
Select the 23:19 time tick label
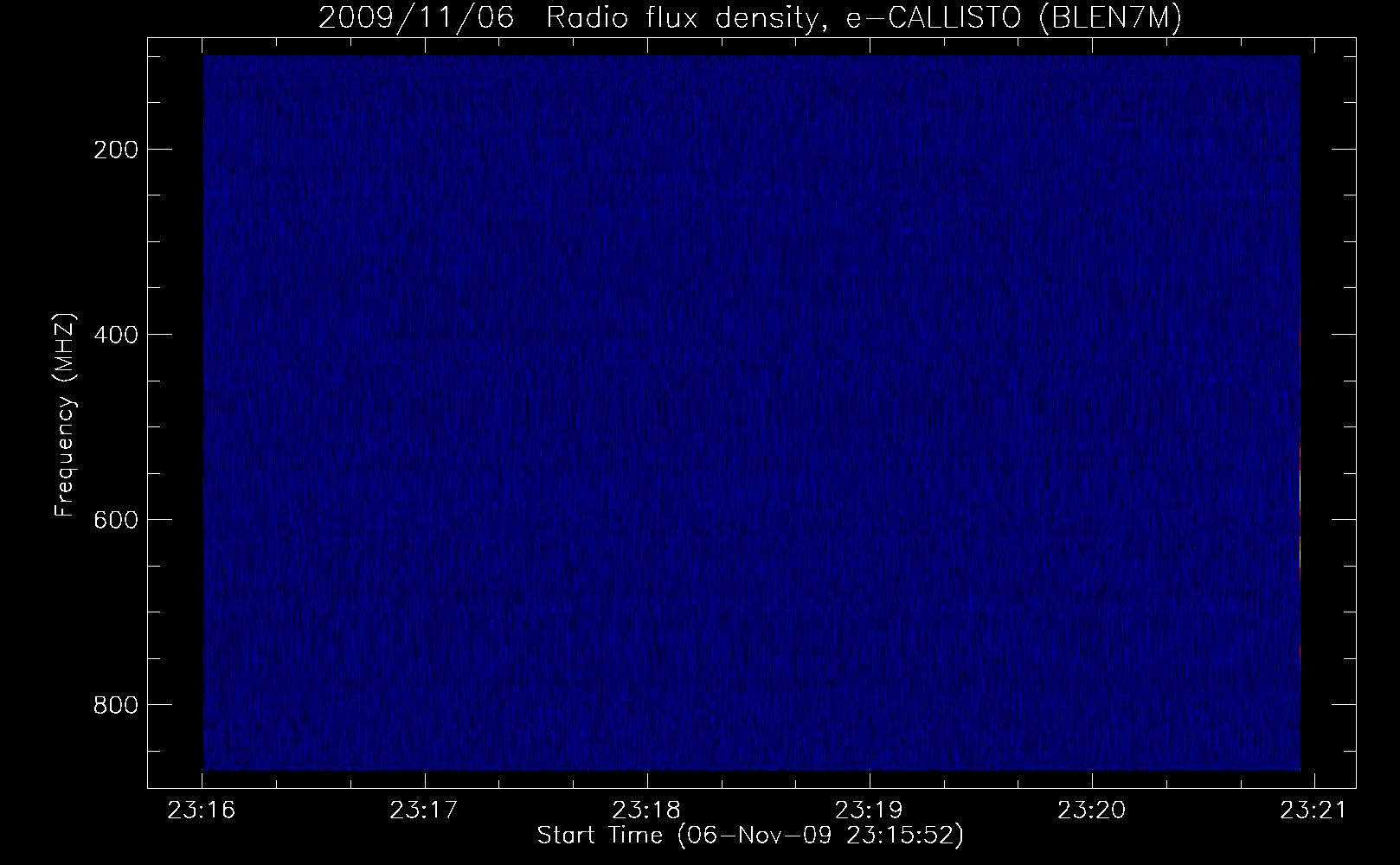pos(870,811)
